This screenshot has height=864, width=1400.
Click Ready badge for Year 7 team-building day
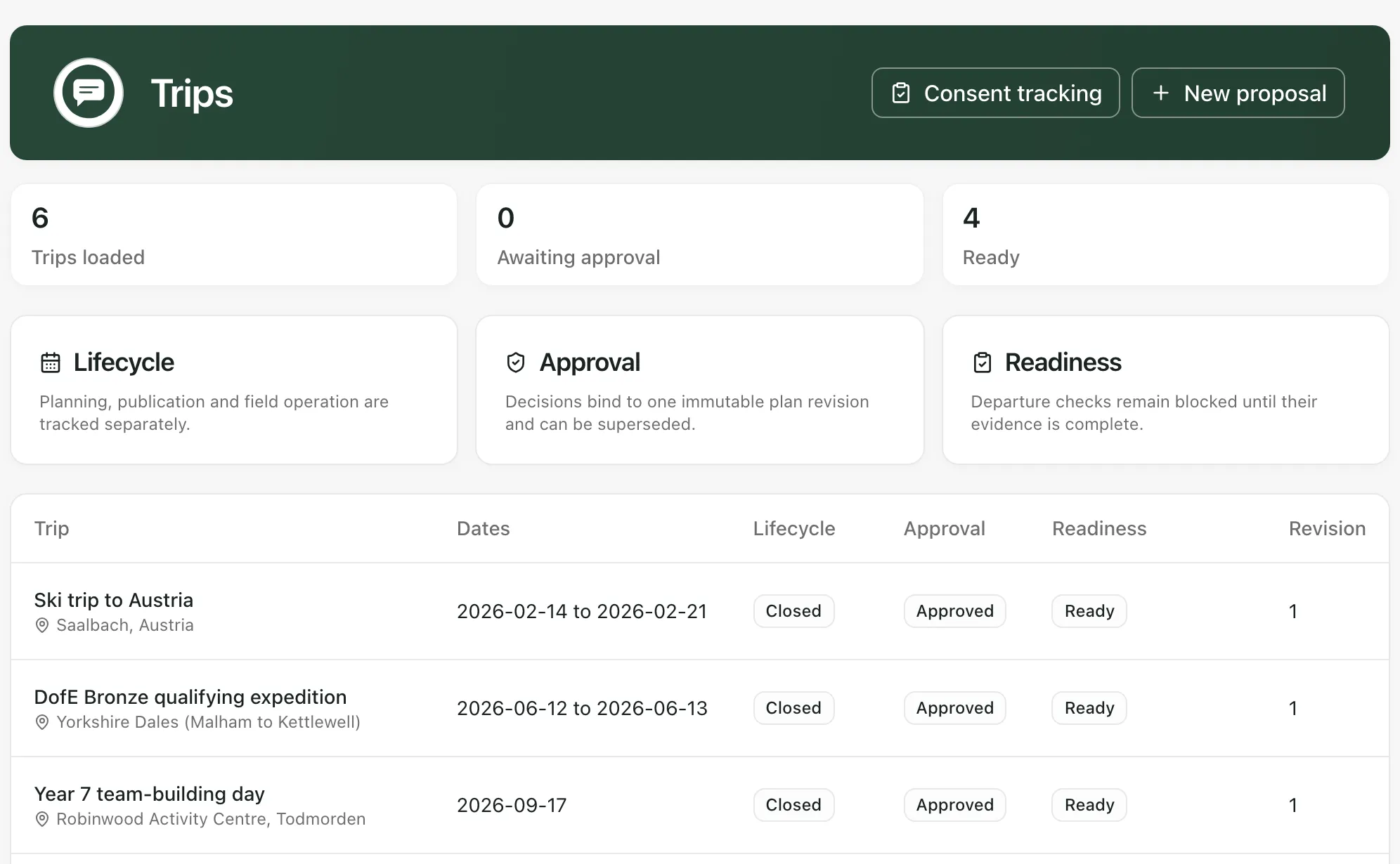[x=1089, y=805]
